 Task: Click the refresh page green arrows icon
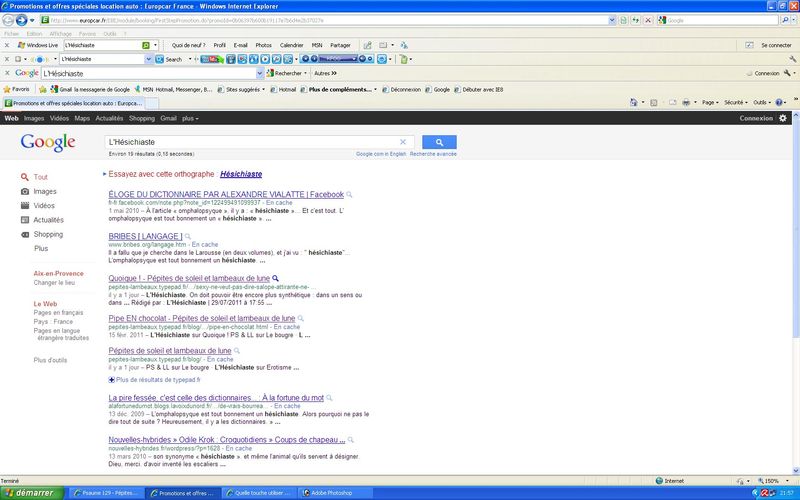(635, 20)
